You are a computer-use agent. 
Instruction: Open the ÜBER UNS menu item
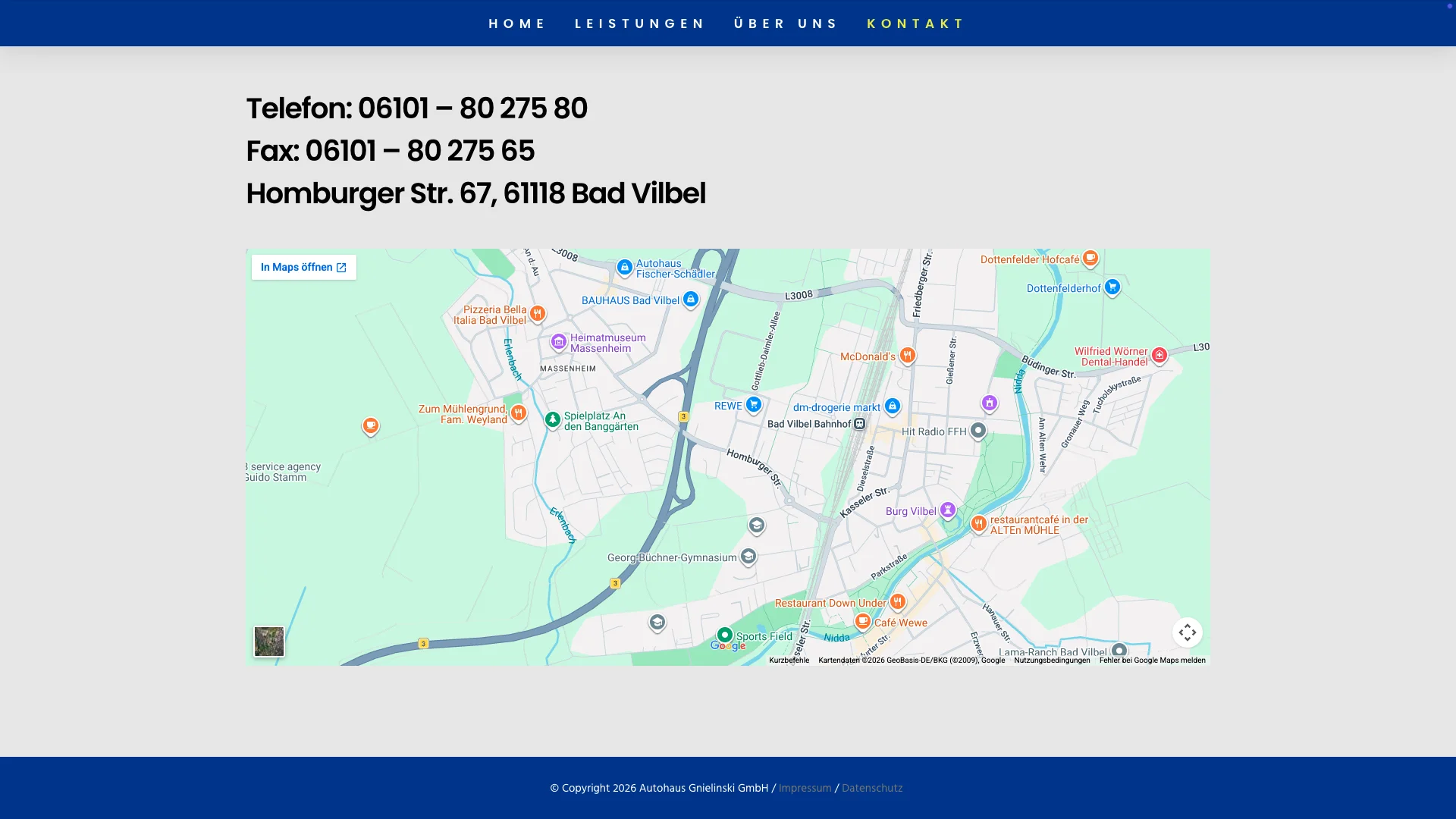point(786,24)
